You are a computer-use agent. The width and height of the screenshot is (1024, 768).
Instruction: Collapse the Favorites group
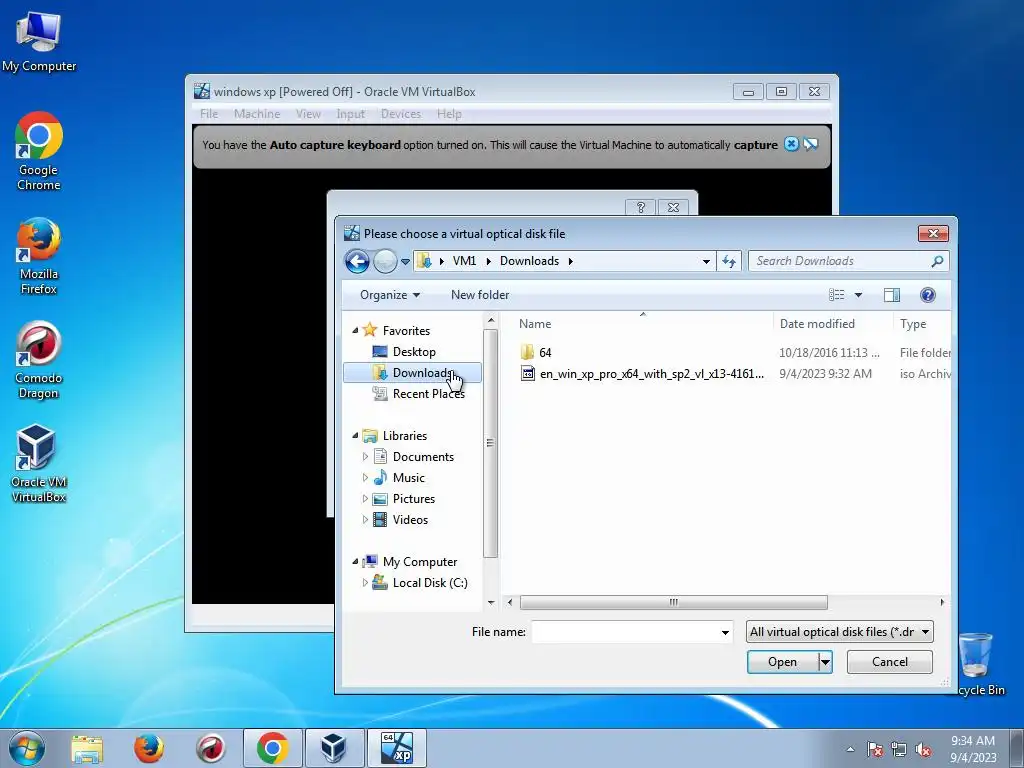point(355,330)
